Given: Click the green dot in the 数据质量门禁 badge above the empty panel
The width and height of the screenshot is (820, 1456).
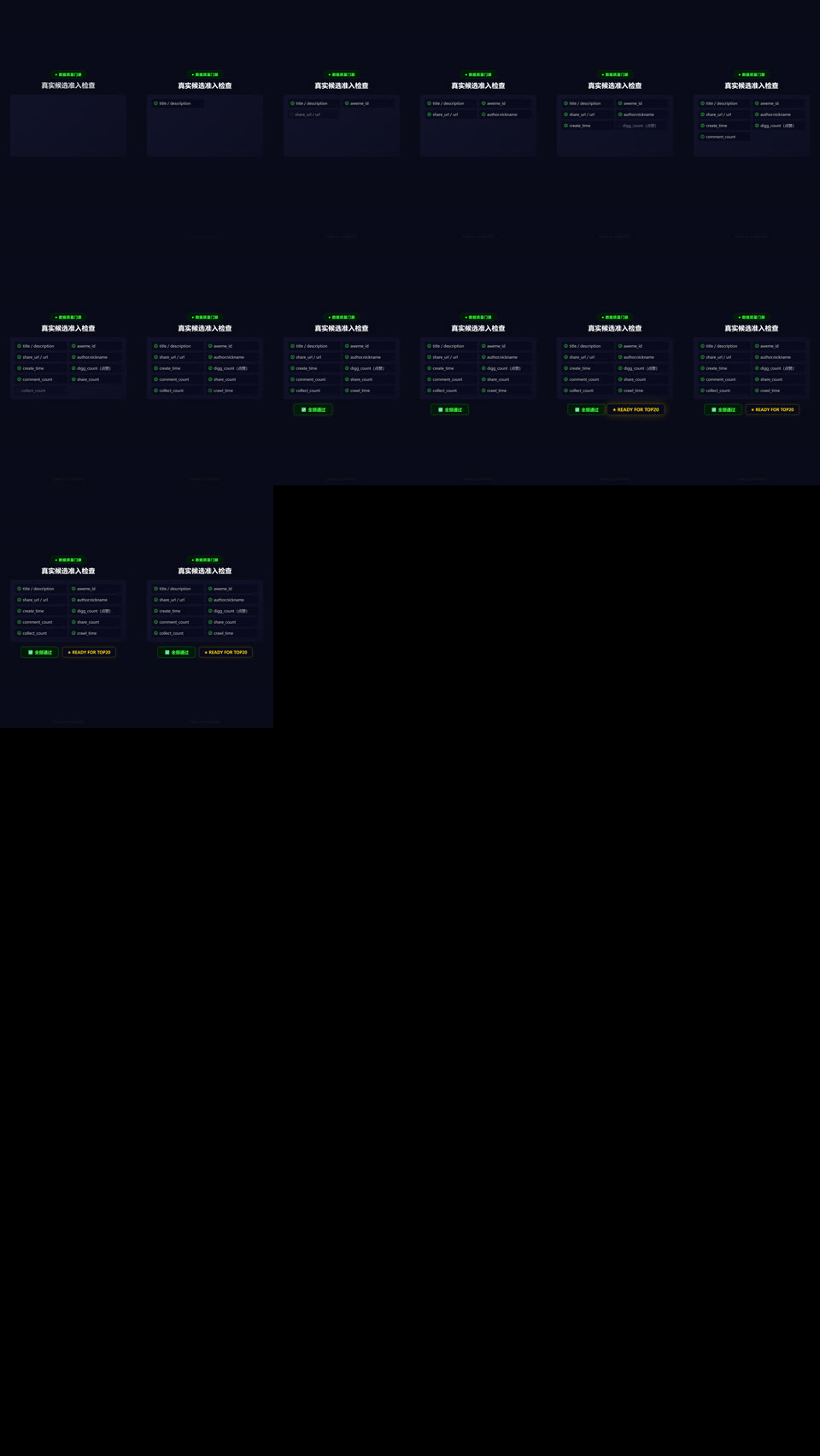Looking at the screenshot, I should (56, 74).
